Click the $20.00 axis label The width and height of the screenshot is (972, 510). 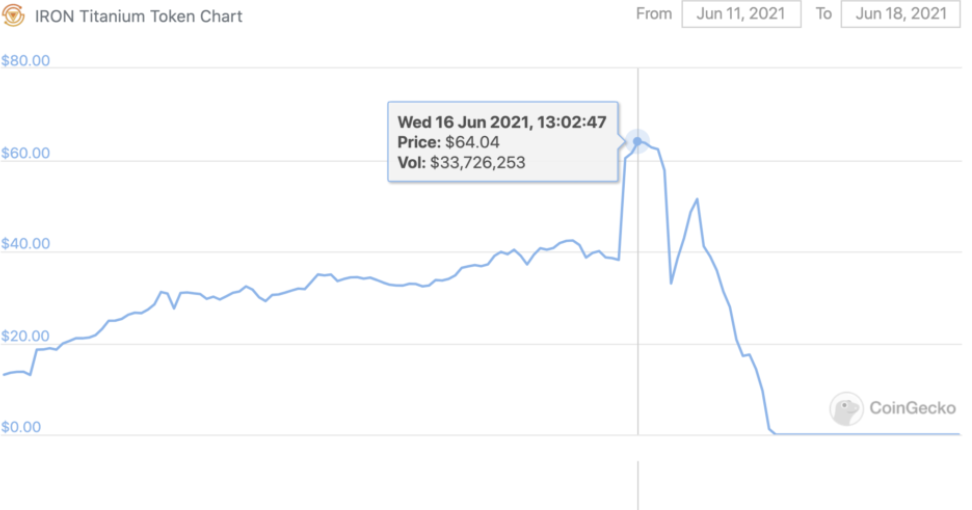pos(25,336)
